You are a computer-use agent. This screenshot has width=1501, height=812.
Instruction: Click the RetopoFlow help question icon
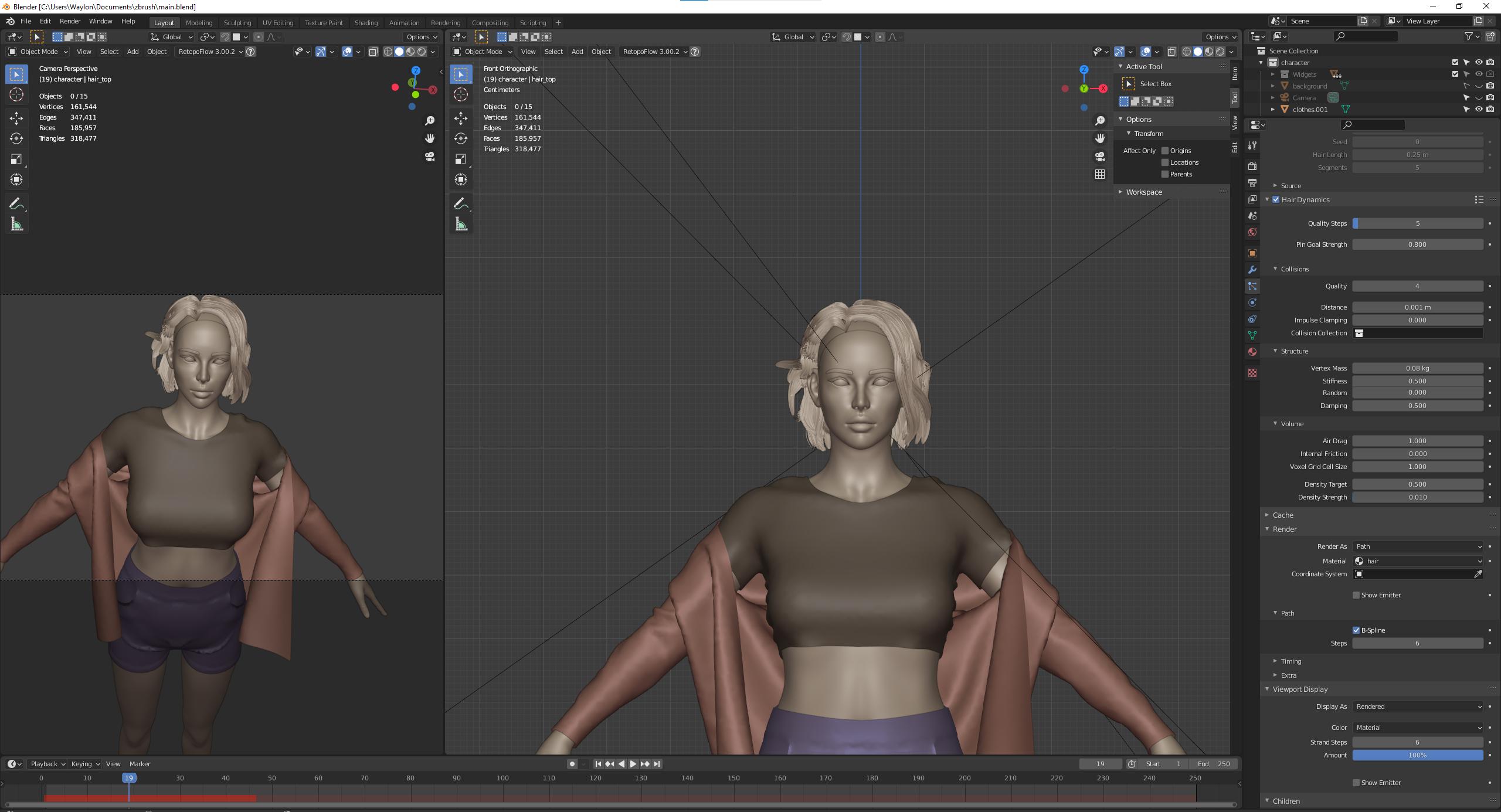250,52
